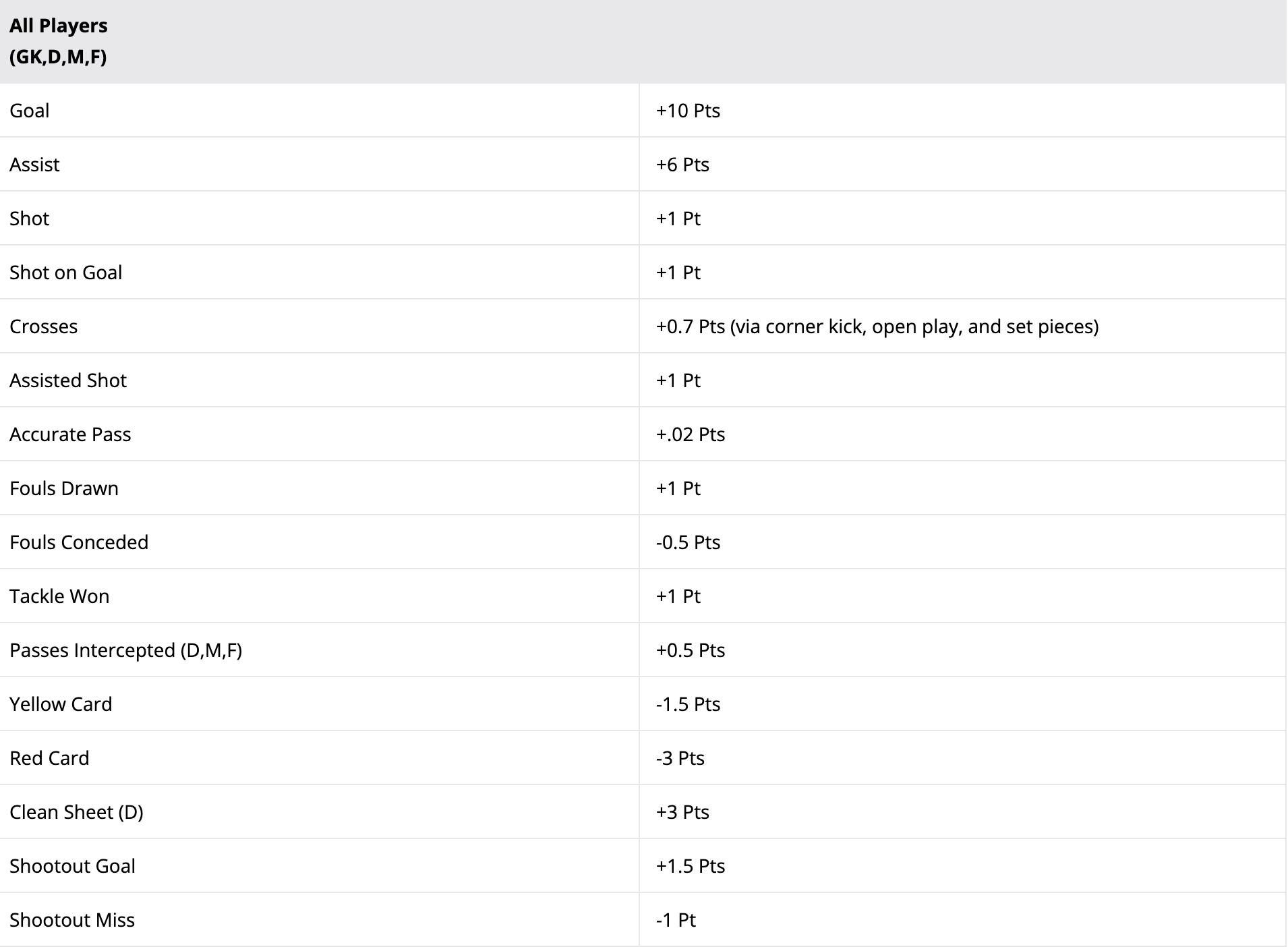This screenshot has width=1288, height=947.
Task: Select the Assisted Shot label
Action: tap(68, 380)
